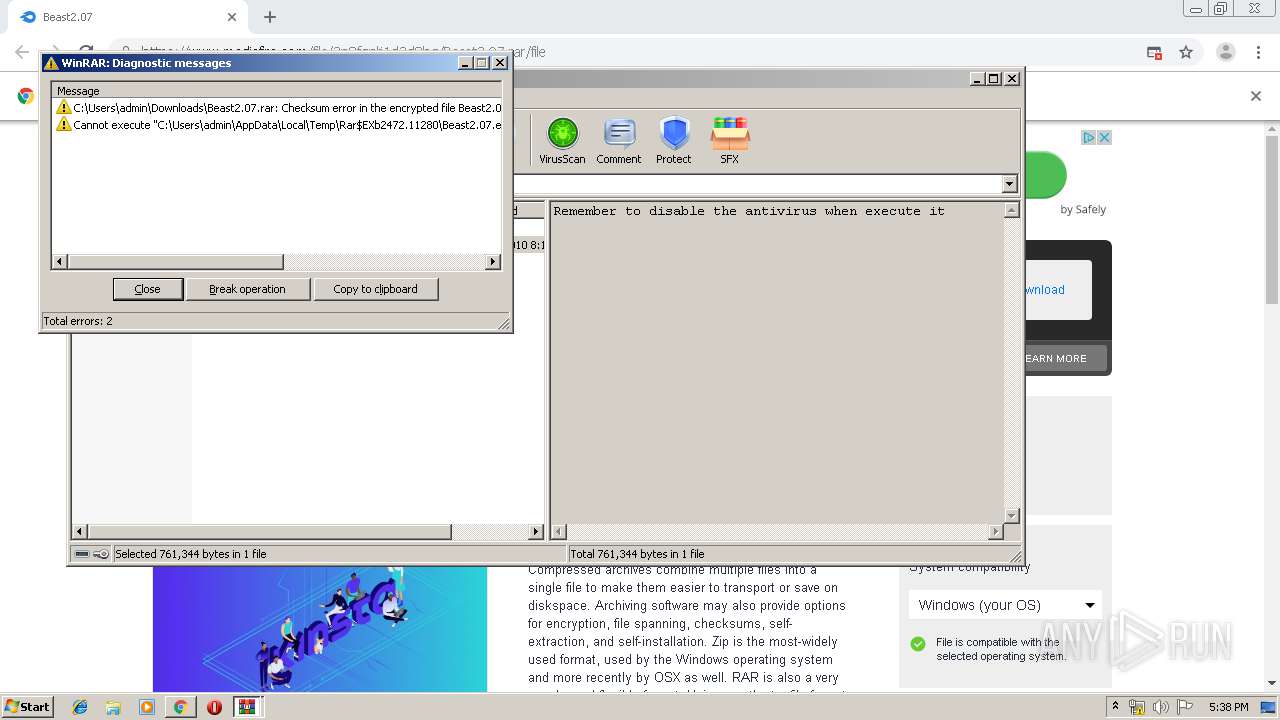The height and width of the screenshot is (720, 1280).
Task: Click the green compatibility checkmark icon
Action: click(x=918, y=644)
